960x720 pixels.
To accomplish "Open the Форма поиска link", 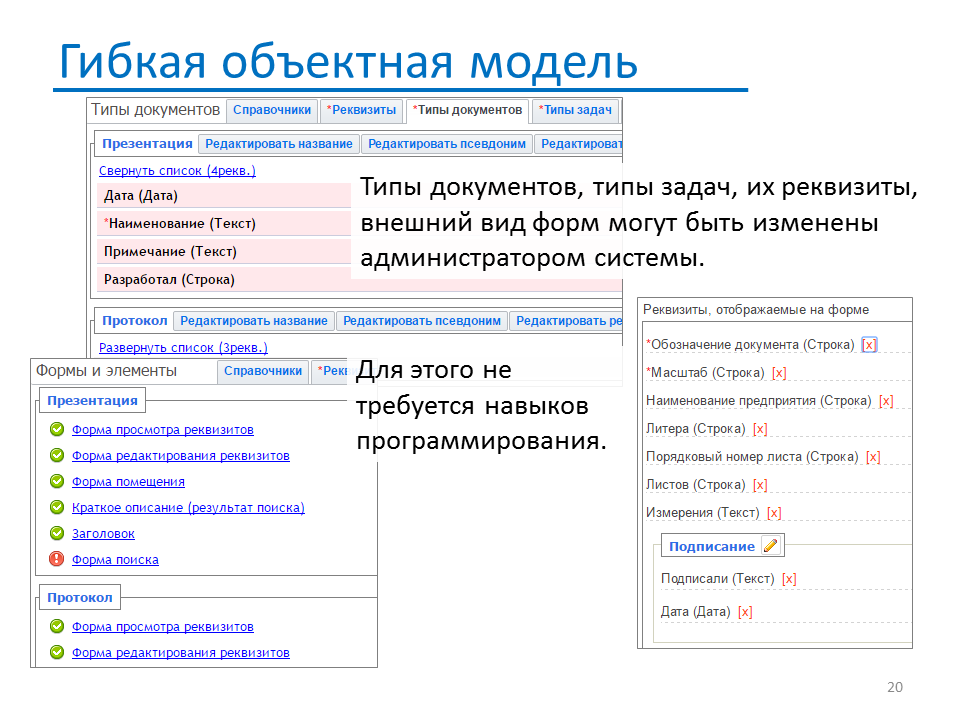I will click(115, 560).
